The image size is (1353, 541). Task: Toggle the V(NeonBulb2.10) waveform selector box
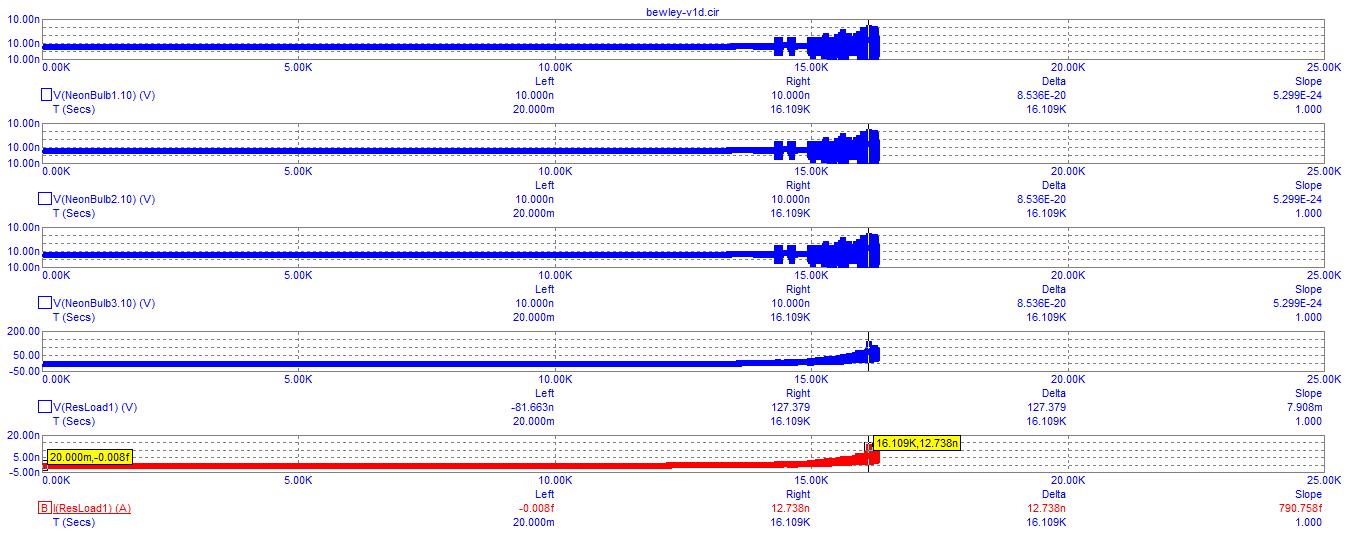click(45, 199)
